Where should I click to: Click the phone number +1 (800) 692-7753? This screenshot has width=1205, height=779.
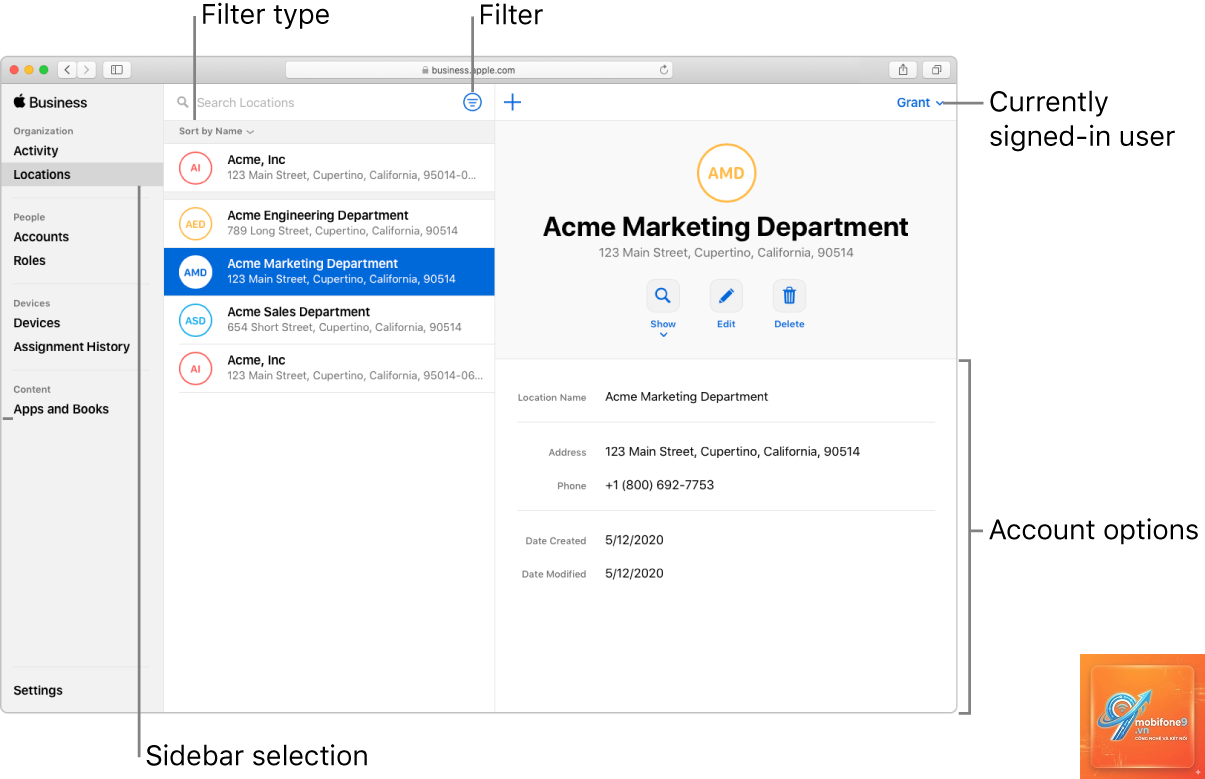point(659,485)
